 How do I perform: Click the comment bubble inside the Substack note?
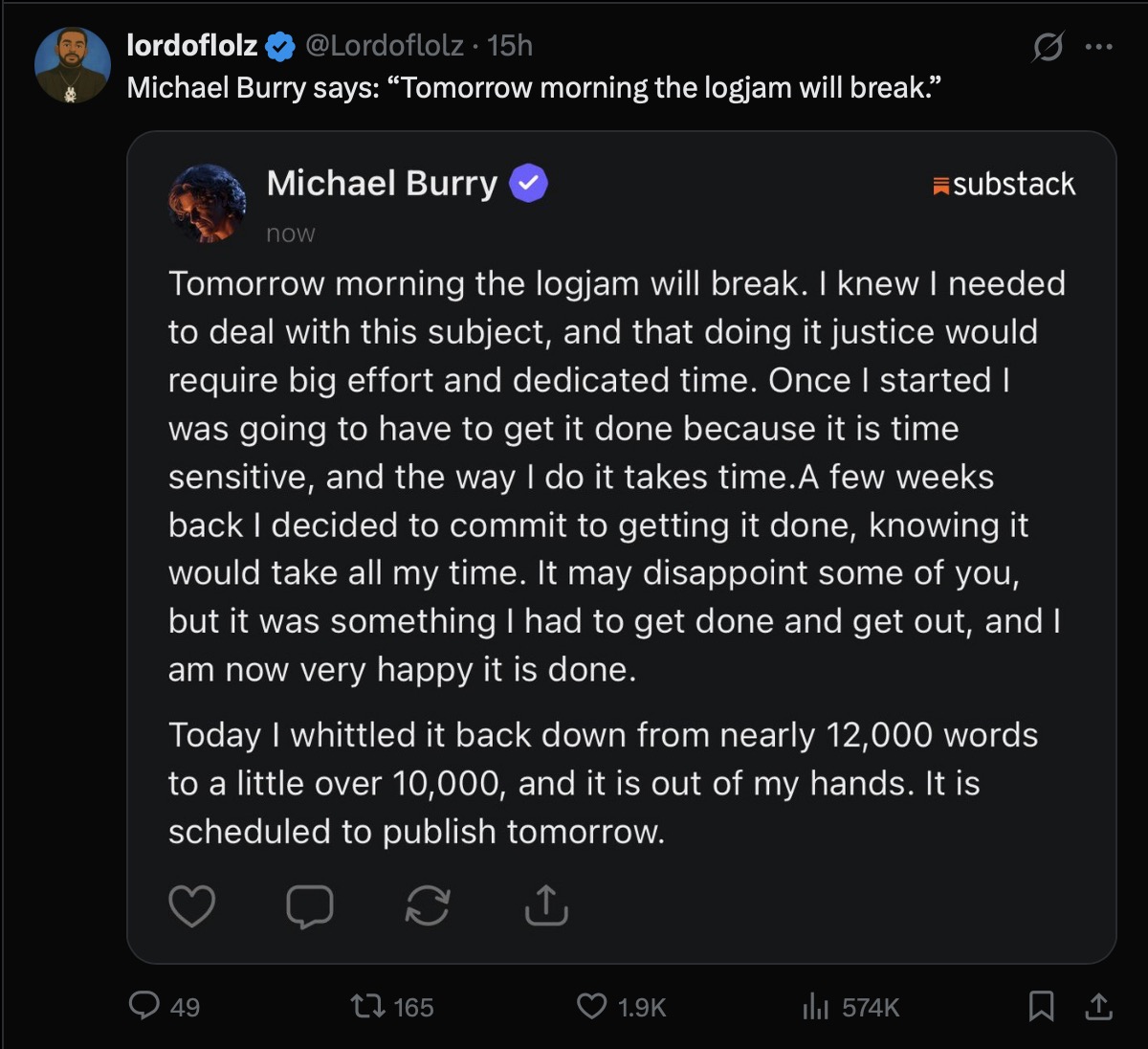point(310,905)
